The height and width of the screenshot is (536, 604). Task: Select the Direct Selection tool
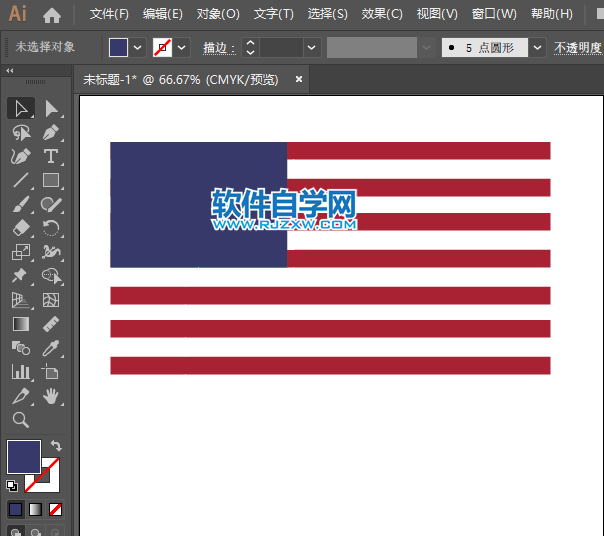(x=51, y=108)
